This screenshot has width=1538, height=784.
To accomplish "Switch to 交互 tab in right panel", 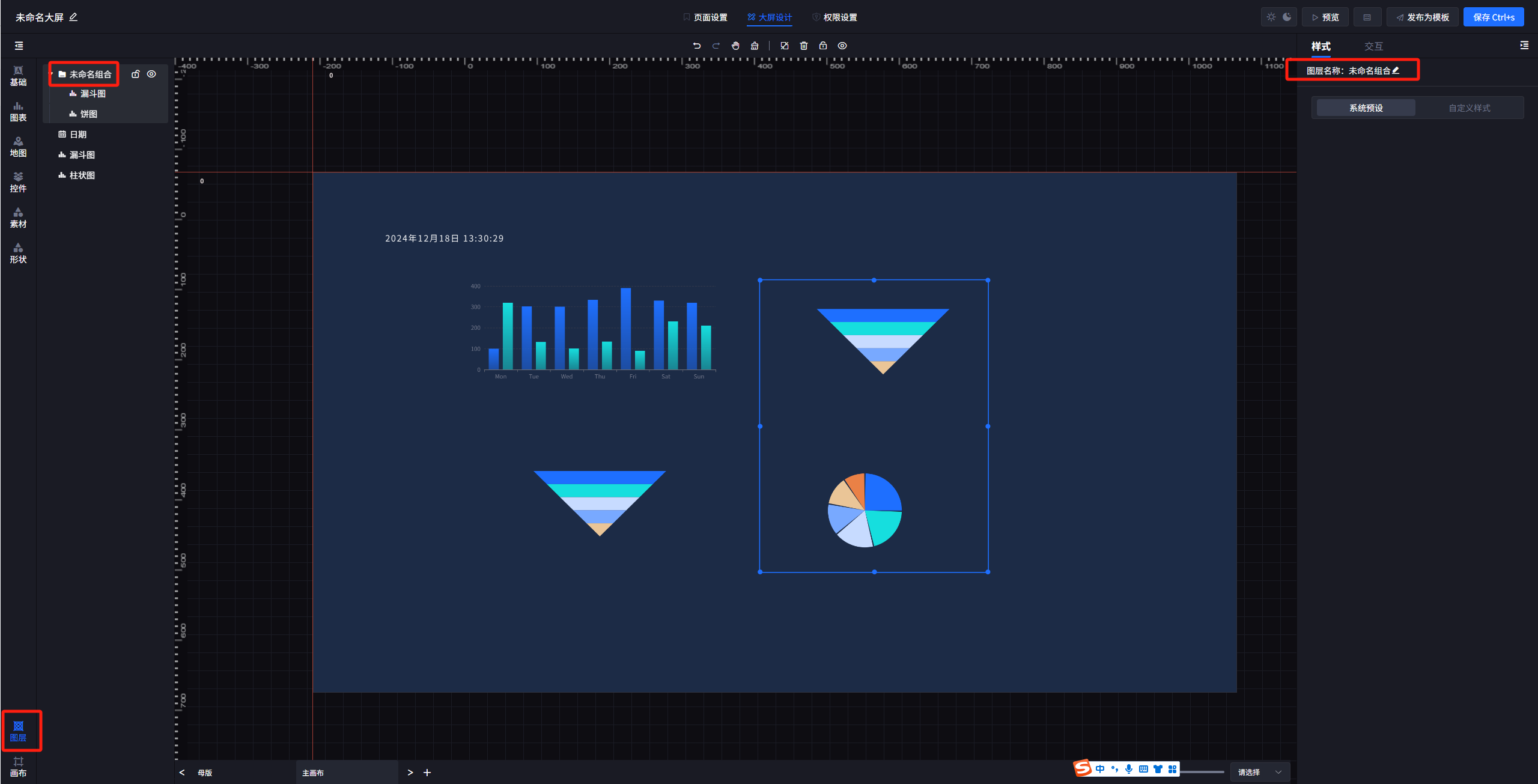I will (1373, 46).
